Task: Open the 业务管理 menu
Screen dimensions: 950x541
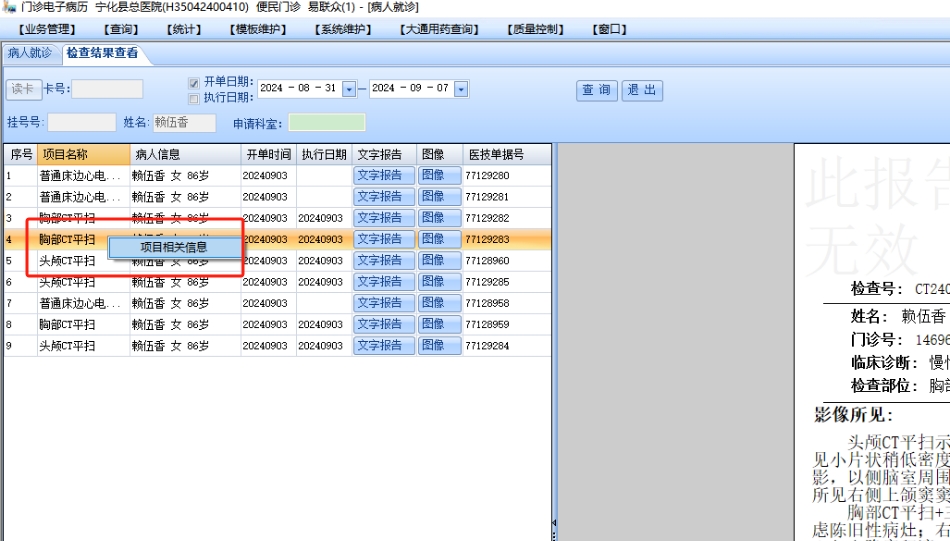Action: [47, 29]
